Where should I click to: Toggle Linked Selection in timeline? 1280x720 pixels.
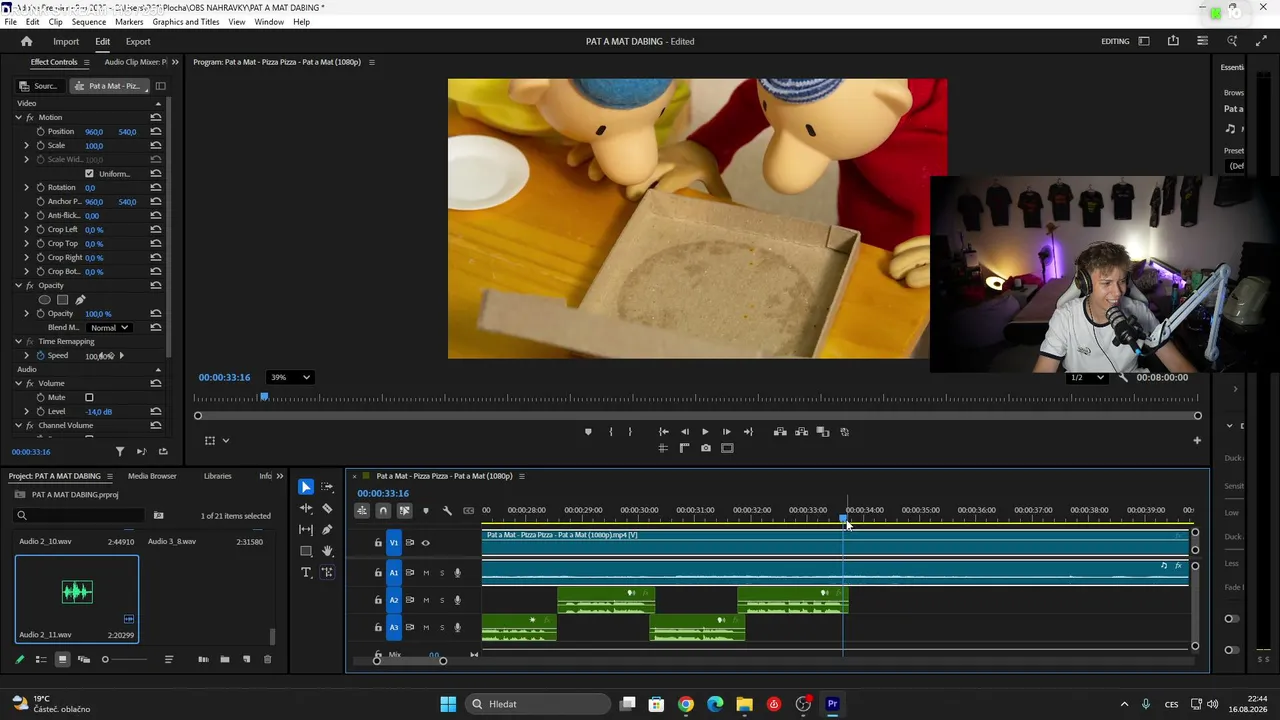405,511
